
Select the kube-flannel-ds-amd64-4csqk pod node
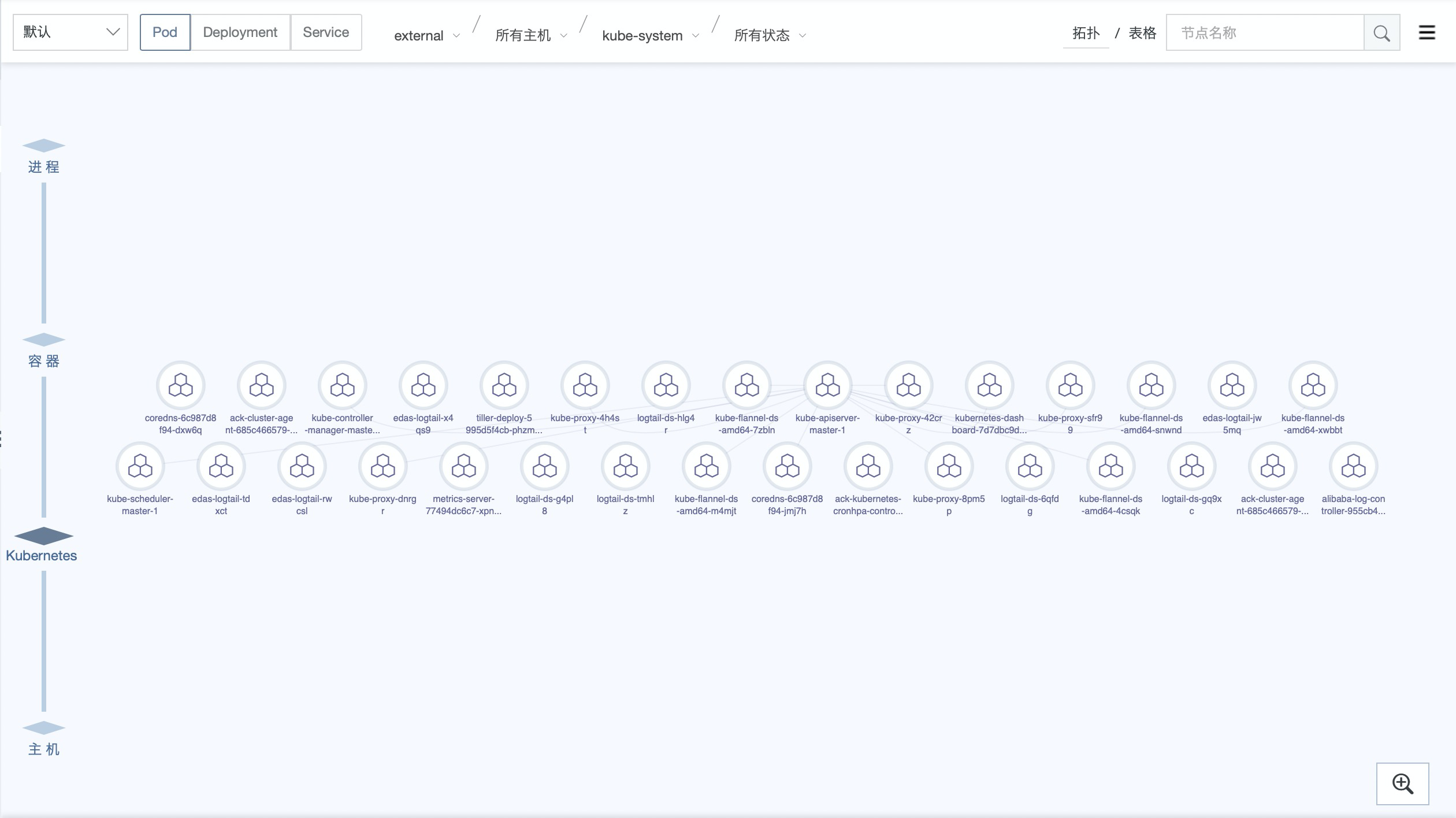click(x=1111, y=466)
